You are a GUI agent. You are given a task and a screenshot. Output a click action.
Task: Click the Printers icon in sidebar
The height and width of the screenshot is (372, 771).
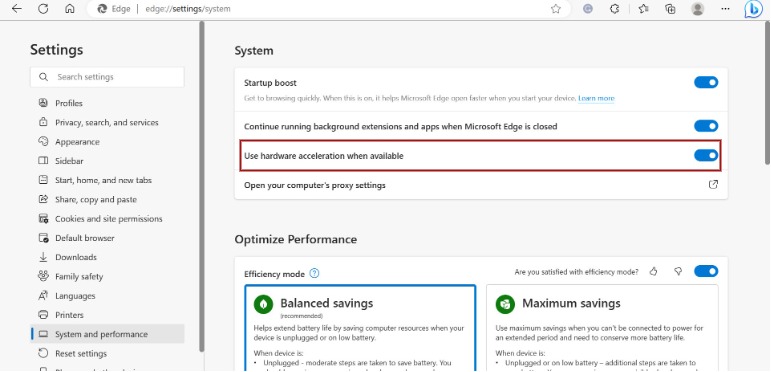[x=43, y=315]
